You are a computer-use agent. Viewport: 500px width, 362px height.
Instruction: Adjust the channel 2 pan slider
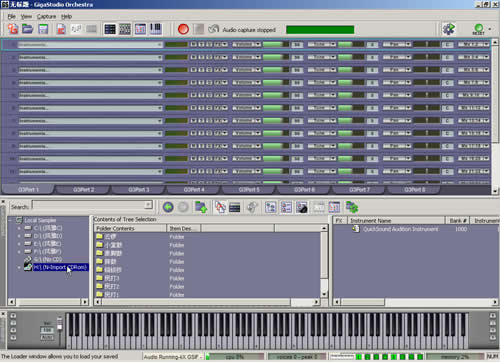click(x=426, y=57)
